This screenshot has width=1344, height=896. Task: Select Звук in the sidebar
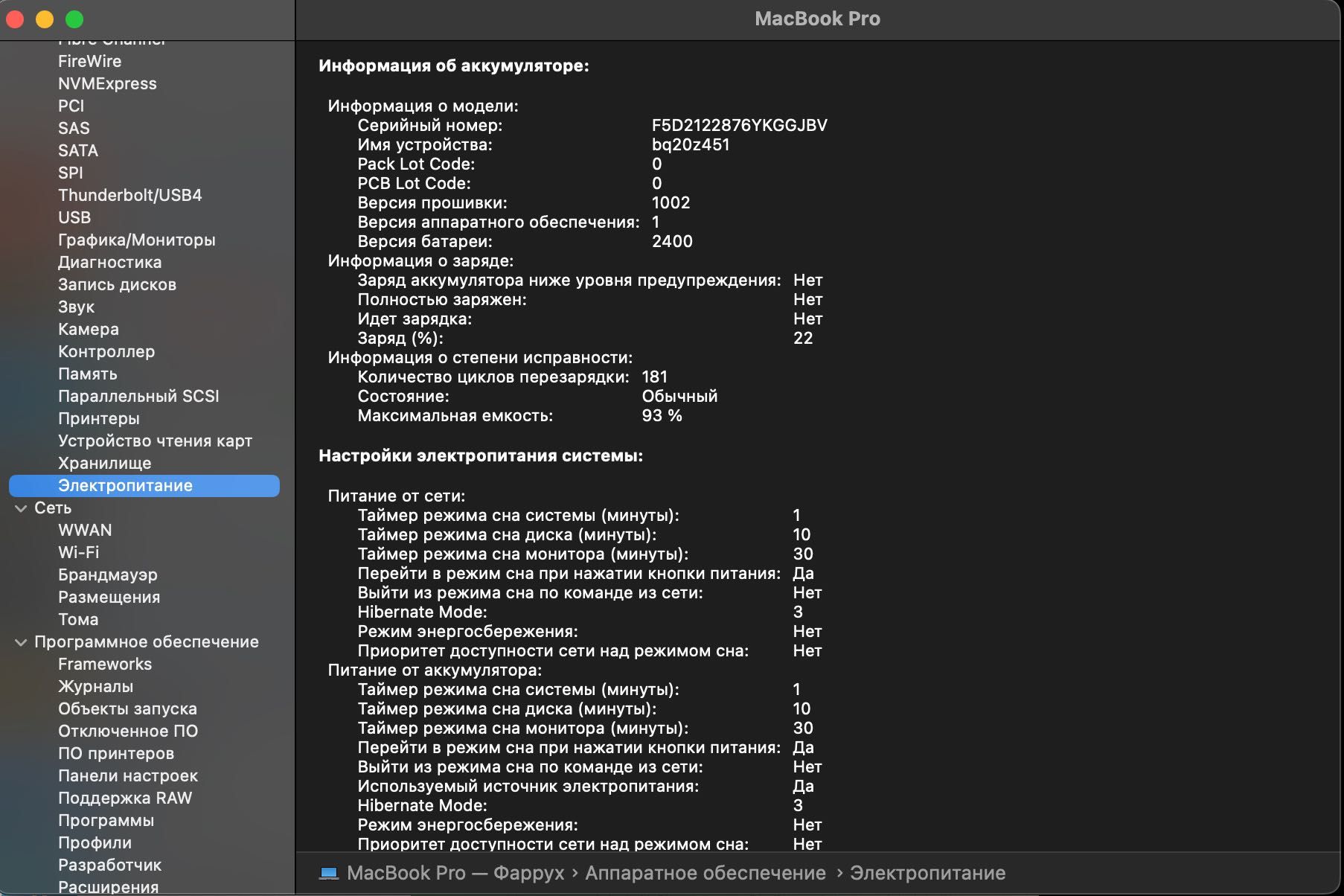(76, 307)
